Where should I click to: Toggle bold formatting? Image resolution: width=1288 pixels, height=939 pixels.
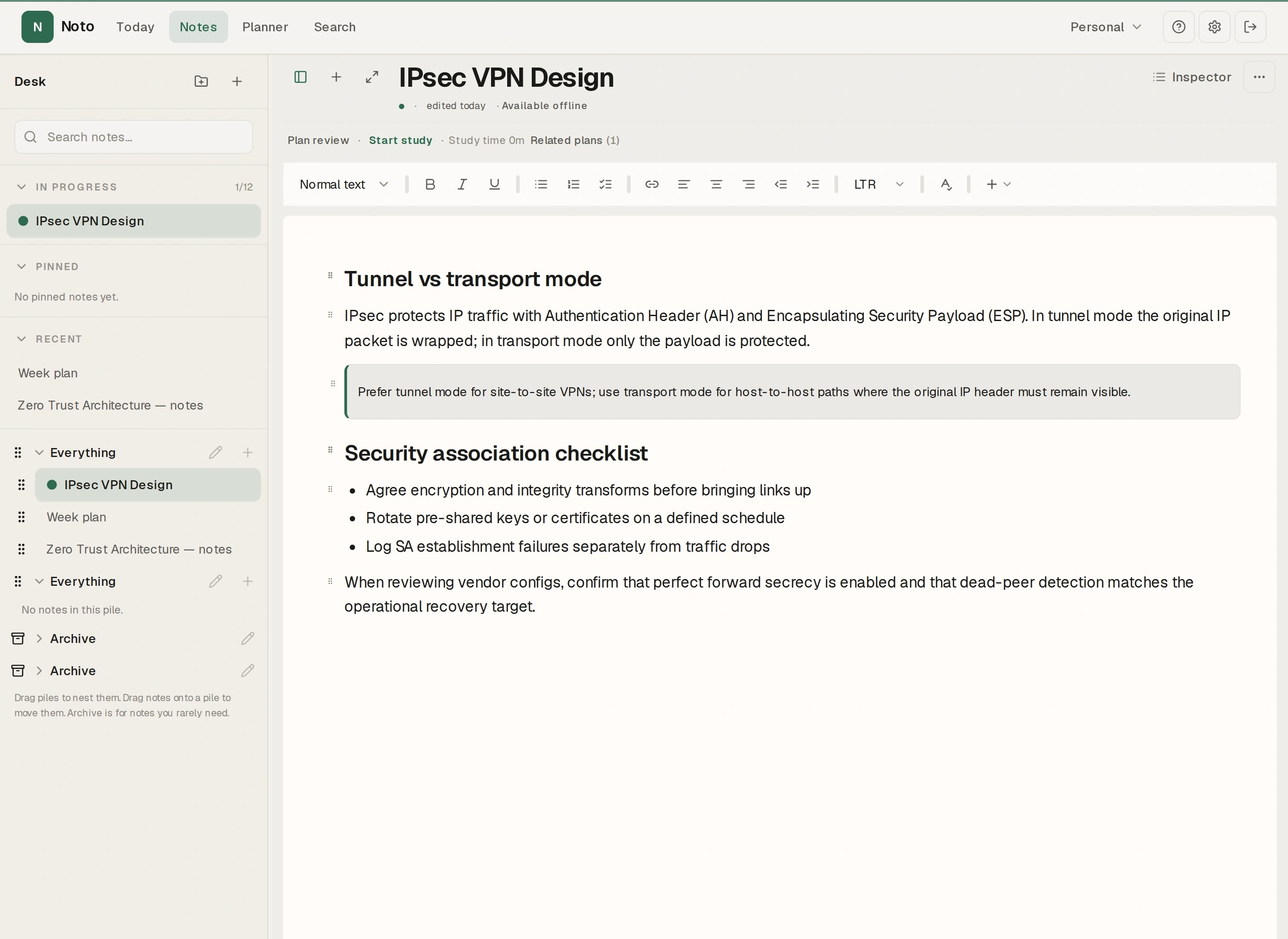click(430, 184)
